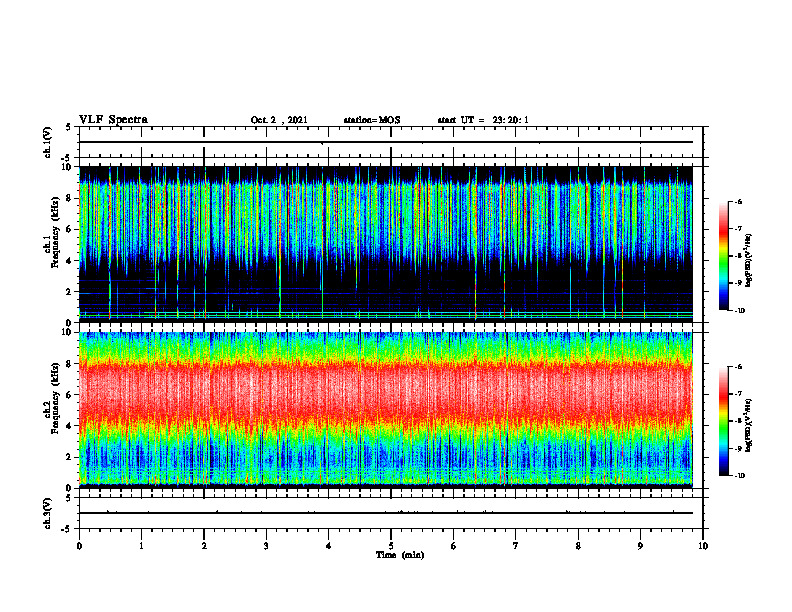Click the "Time (min)" x-axis label
Viewport: 792px width, 612px height.
point(400,555)
